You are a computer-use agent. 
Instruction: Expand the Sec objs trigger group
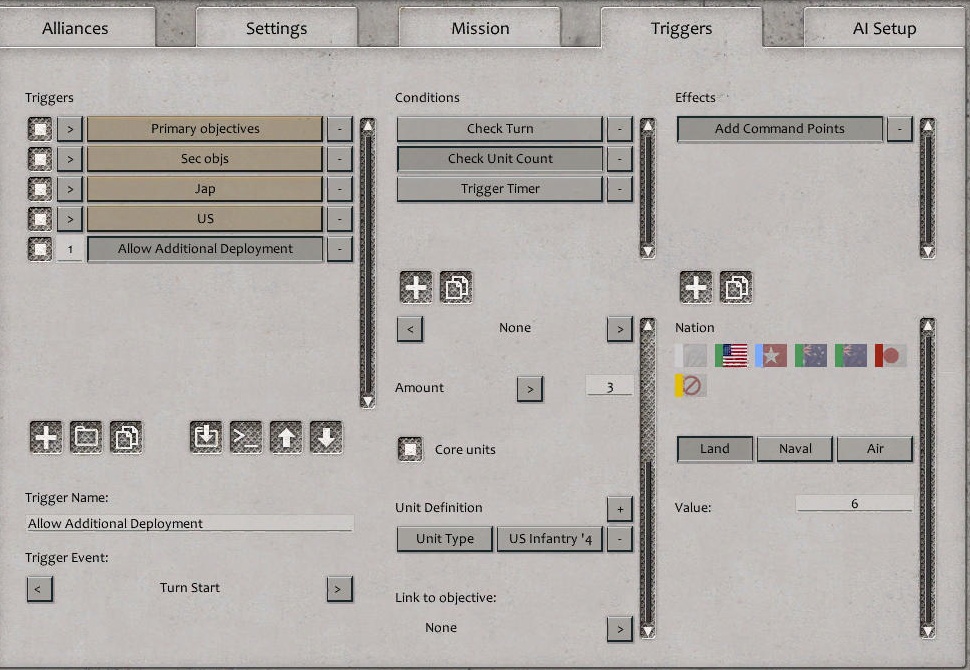(x=70, y=159)
